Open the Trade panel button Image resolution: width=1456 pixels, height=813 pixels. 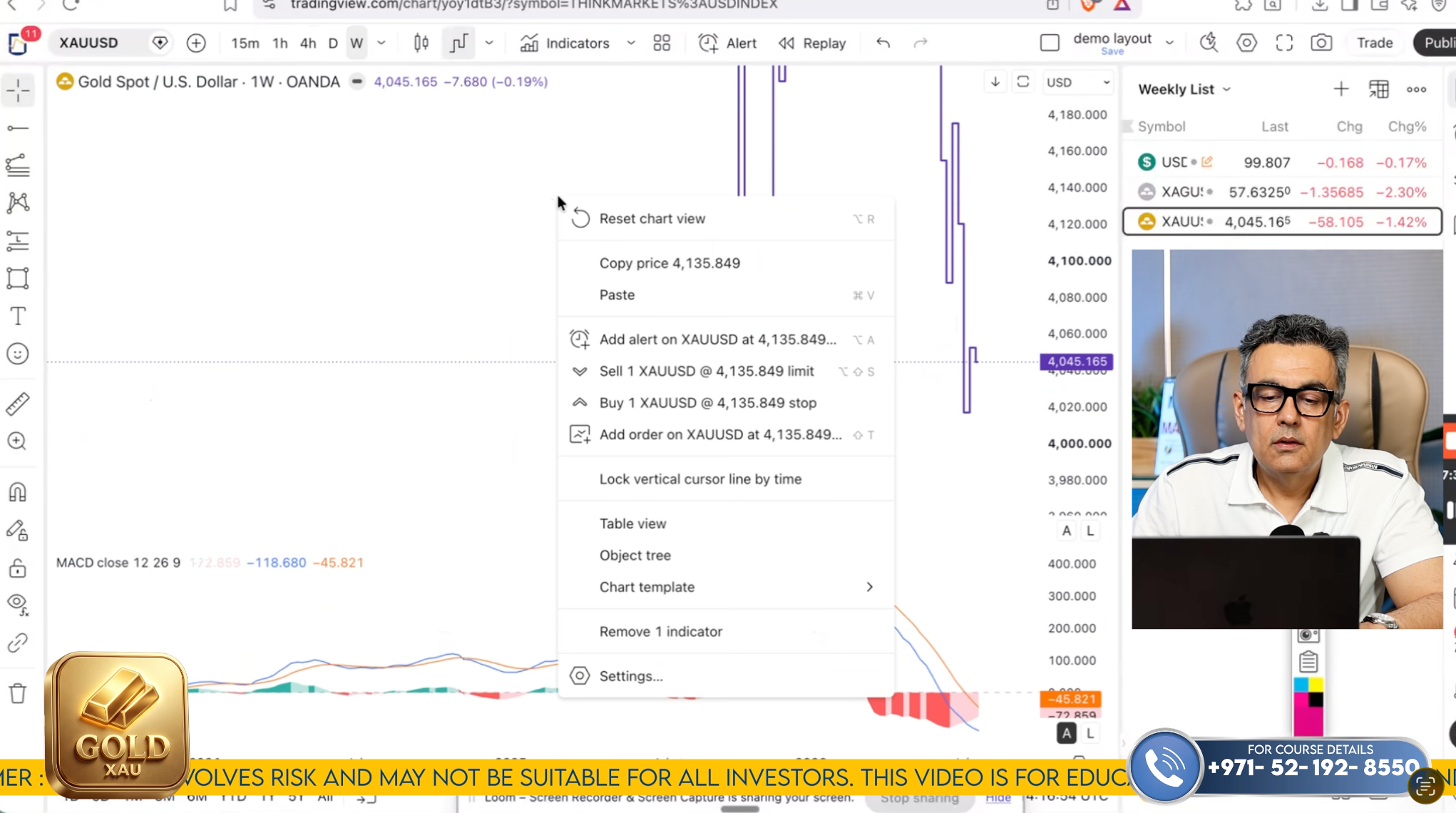[1375, 43]
